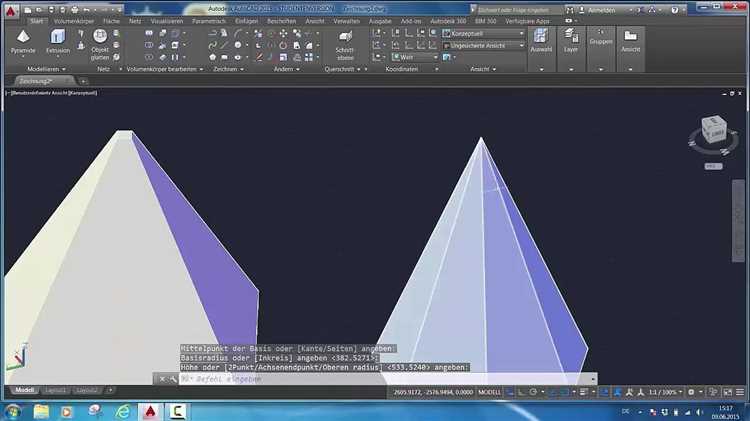Switch to the Fläche ribbon tab

[x=111, y=21]
